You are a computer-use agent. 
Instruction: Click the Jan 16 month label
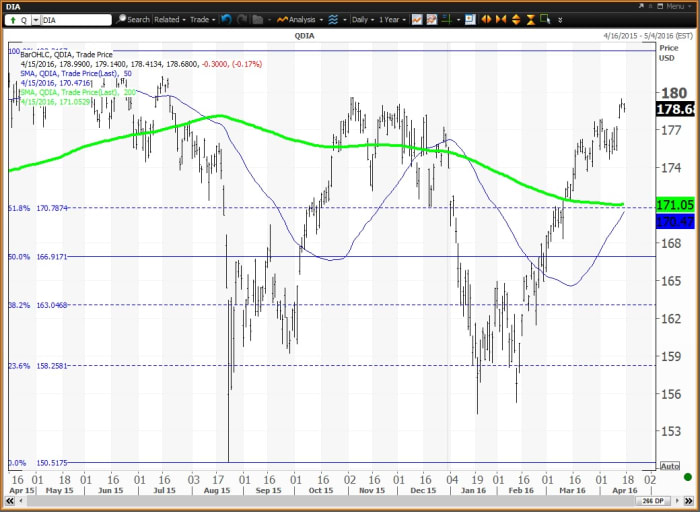tap(473, 490)
